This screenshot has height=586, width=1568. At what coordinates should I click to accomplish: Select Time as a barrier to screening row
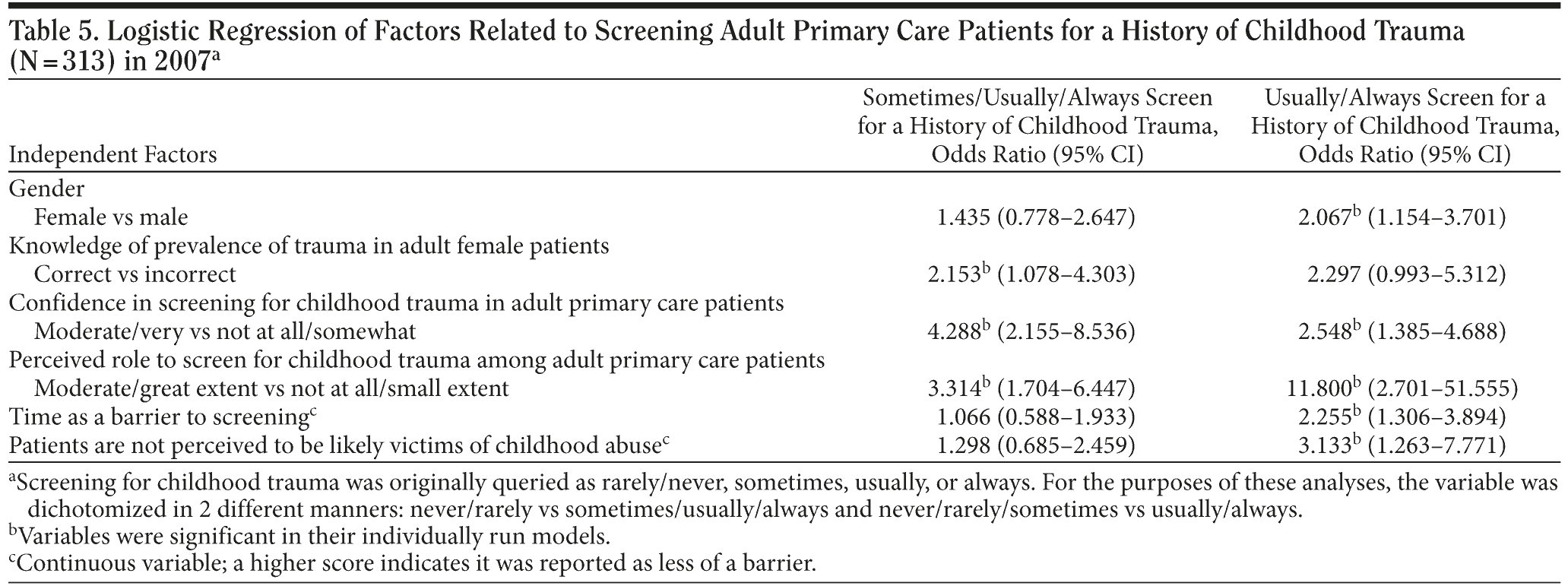[x=161, y=417]
